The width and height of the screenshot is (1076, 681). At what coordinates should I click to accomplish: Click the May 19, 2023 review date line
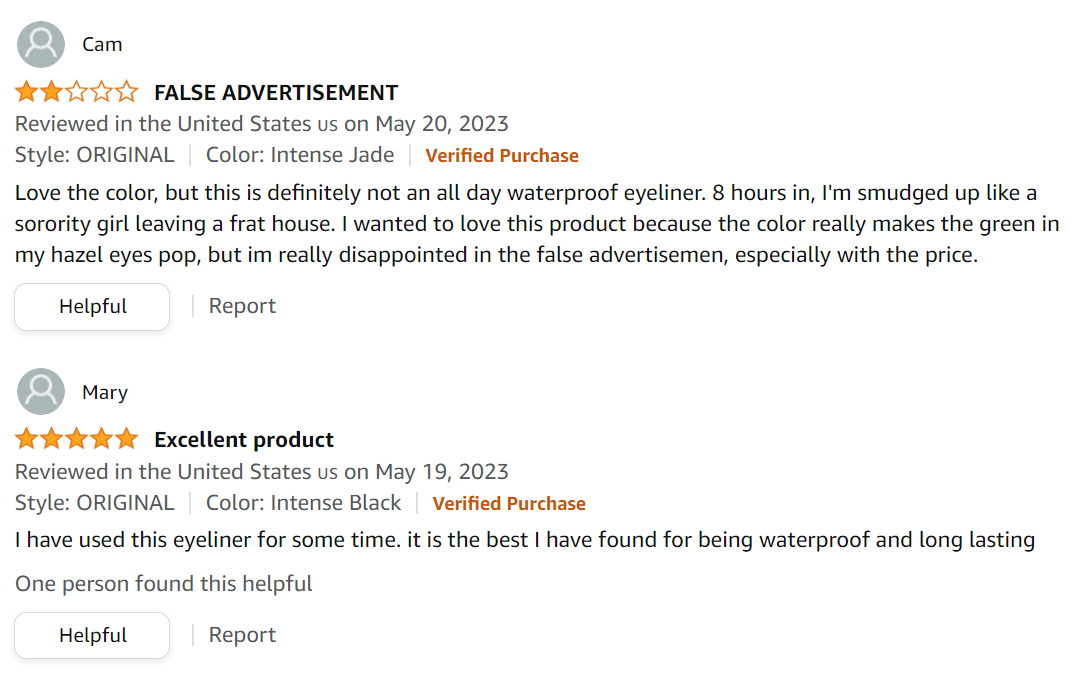click(262, 472)
